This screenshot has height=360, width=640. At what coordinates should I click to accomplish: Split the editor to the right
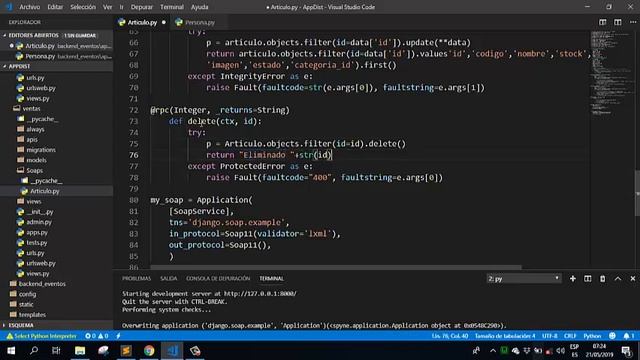coord(618,22)
